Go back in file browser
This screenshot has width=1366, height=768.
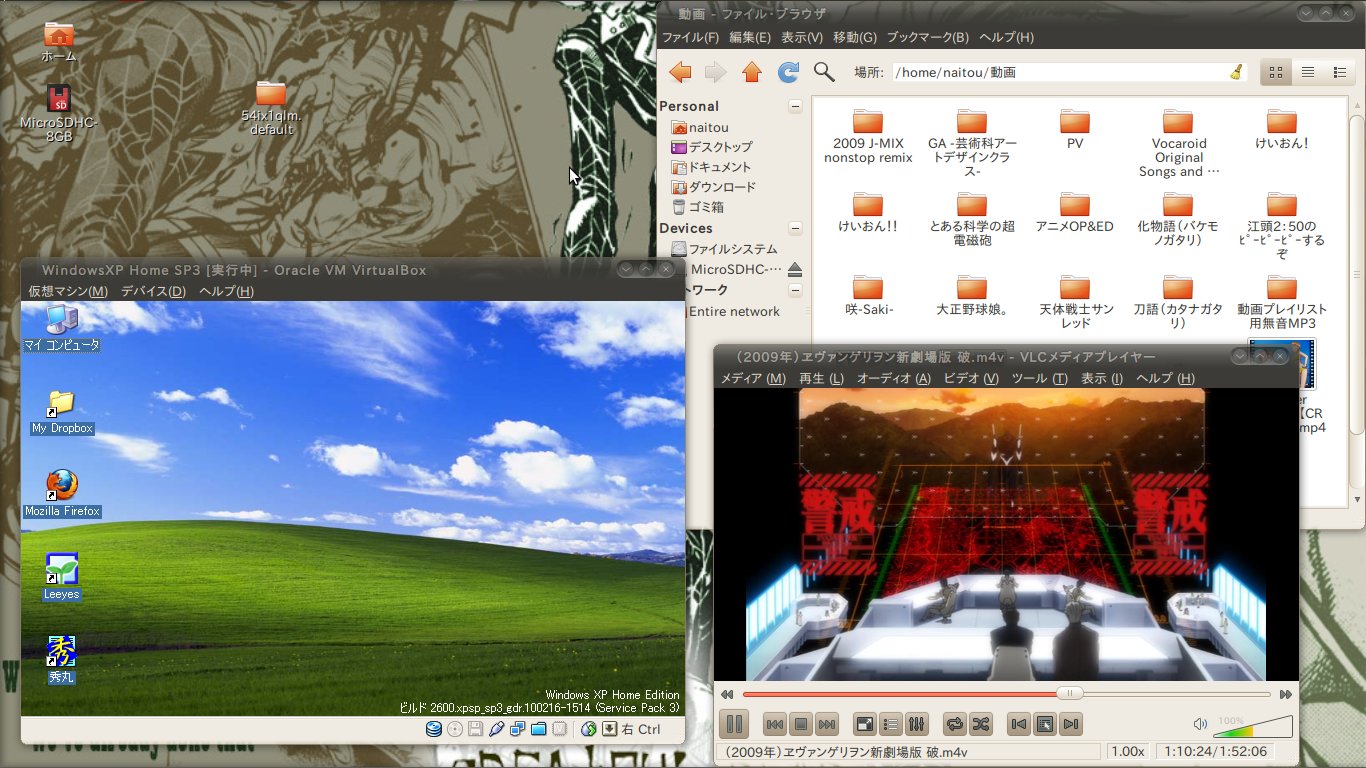pos(680,72)
